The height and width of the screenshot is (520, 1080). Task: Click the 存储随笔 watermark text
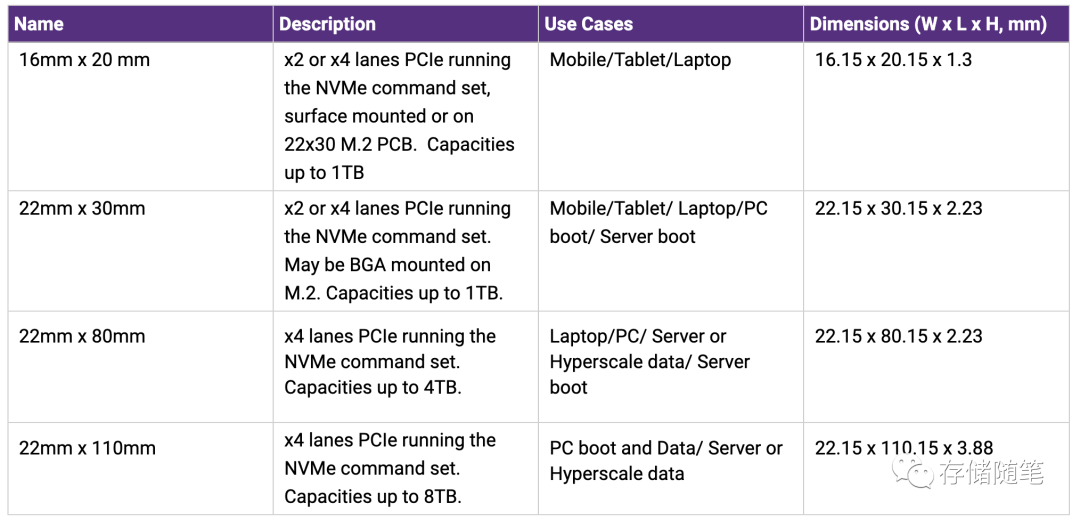pos(992,472)
